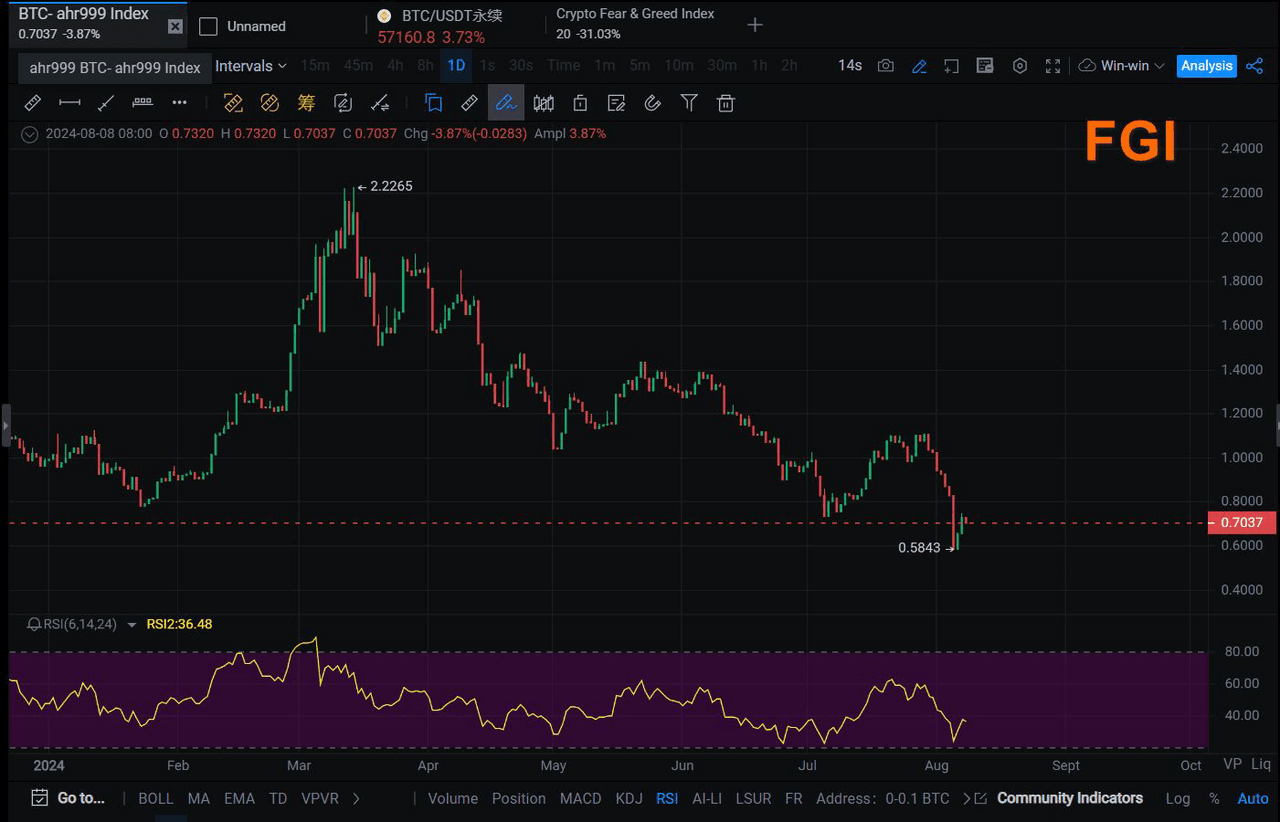Select the 15m interval
1280x822 pixels.
[315, 65]
